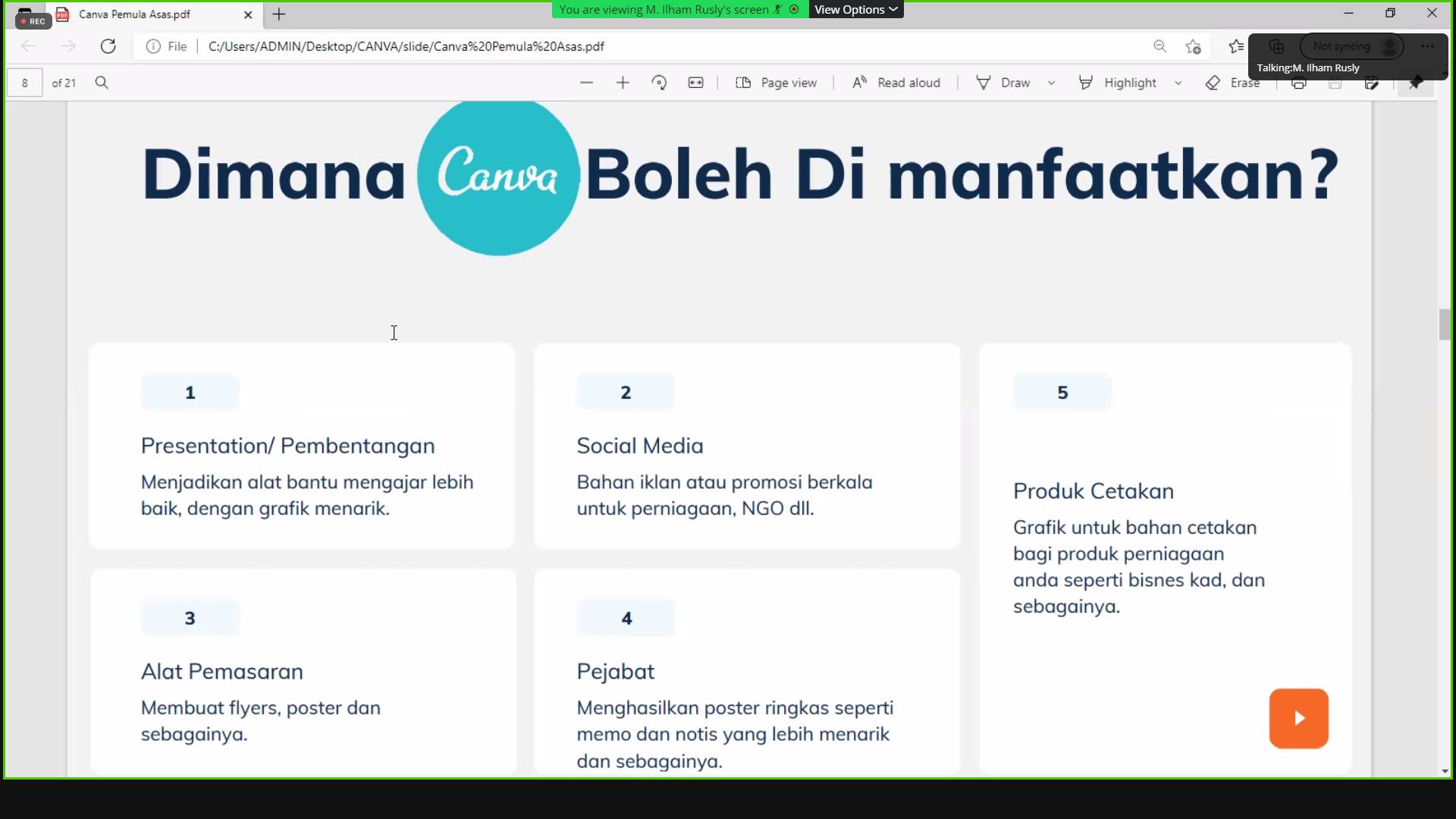
Task: Reload the PDF page
Action: pyautogui.click(x=108, y=46)
